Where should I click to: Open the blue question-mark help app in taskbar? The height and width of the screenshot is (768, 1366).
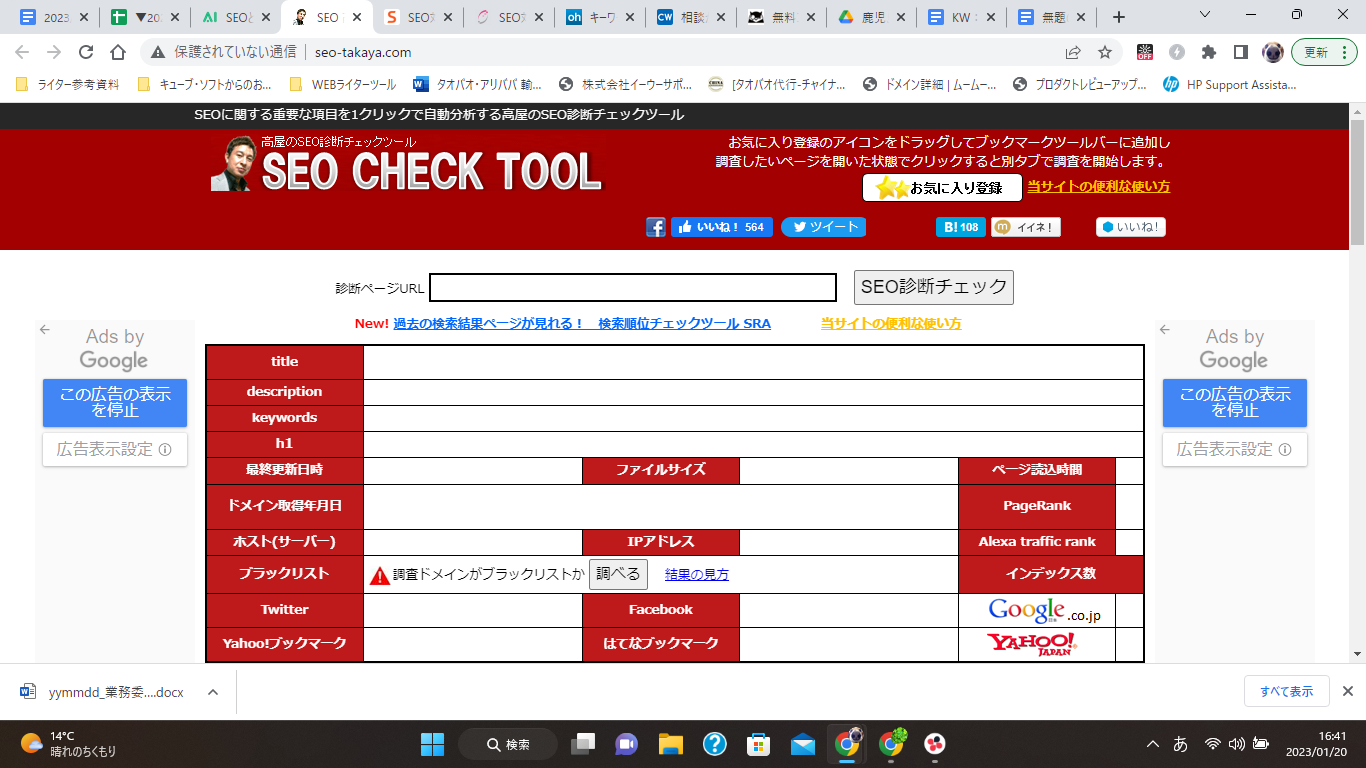[x=715, y=744]
